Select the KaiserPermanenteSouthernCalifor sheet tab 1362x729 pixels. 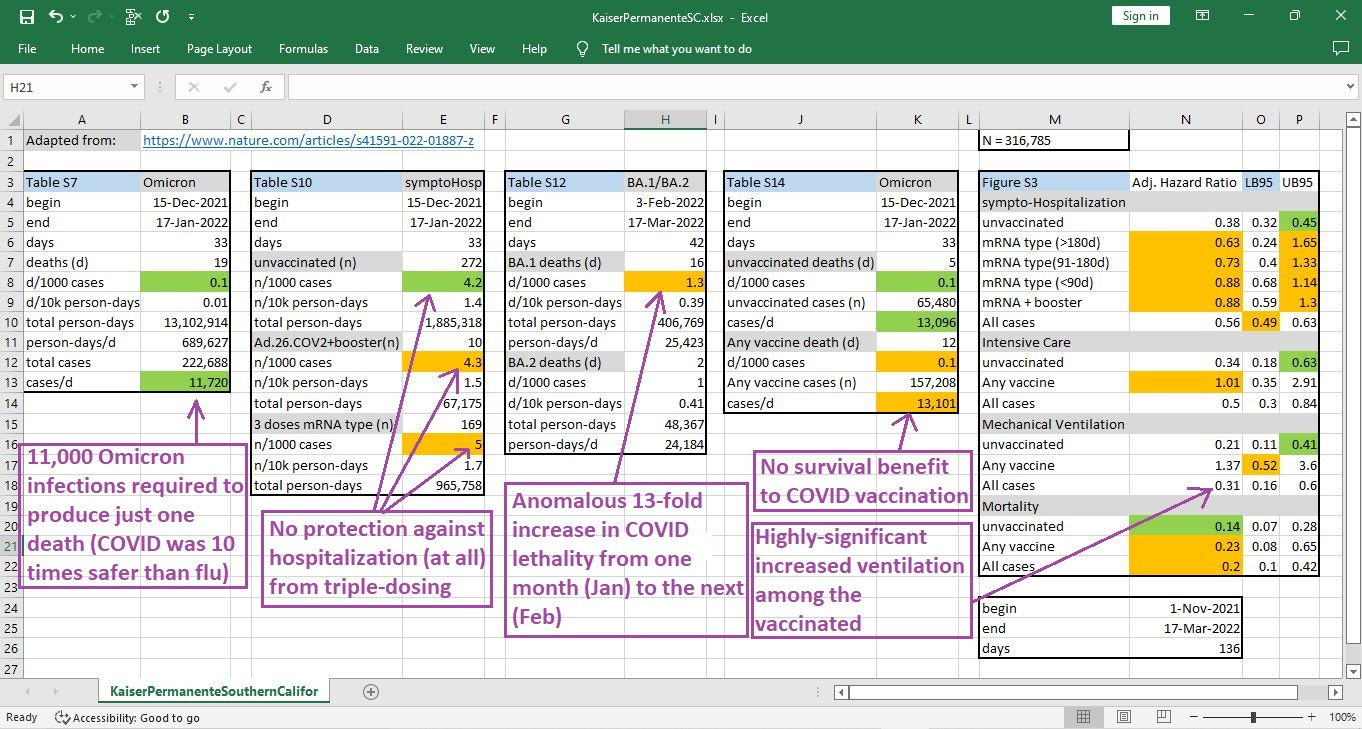point(214,691)
